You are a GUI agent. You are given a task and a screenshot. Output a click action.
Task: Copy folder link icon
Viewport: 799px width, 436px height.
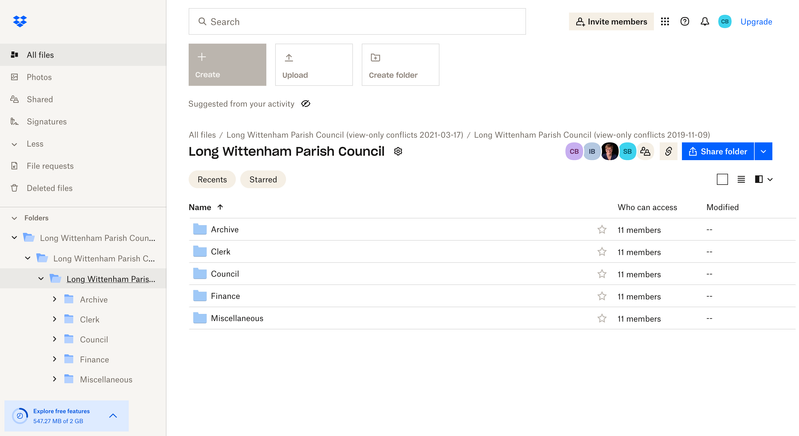pos(668,152)
